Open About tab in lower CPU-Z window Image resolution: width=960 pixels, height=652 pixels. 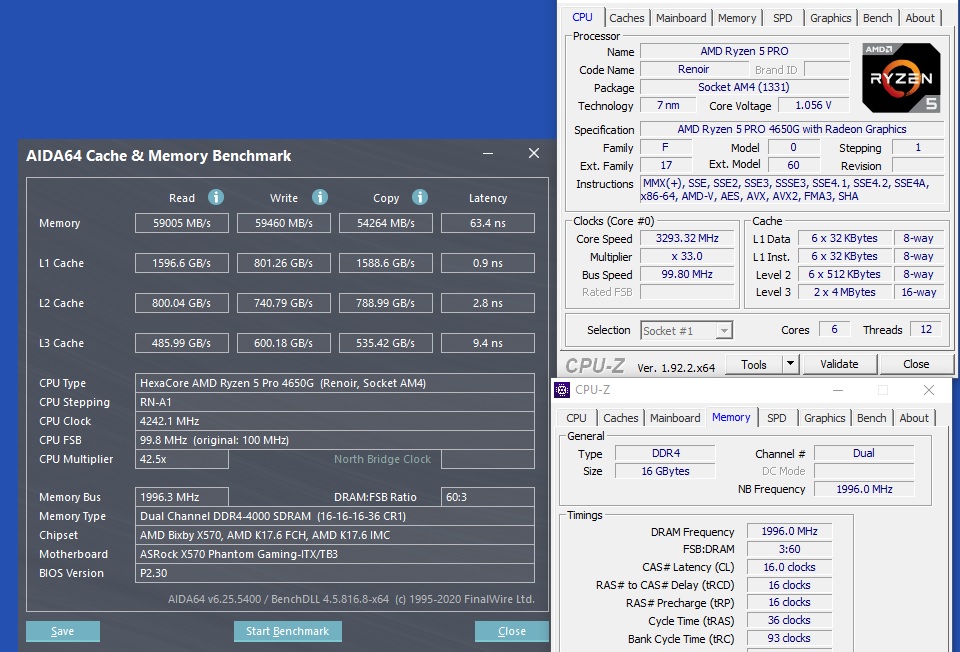pos(913,418)
